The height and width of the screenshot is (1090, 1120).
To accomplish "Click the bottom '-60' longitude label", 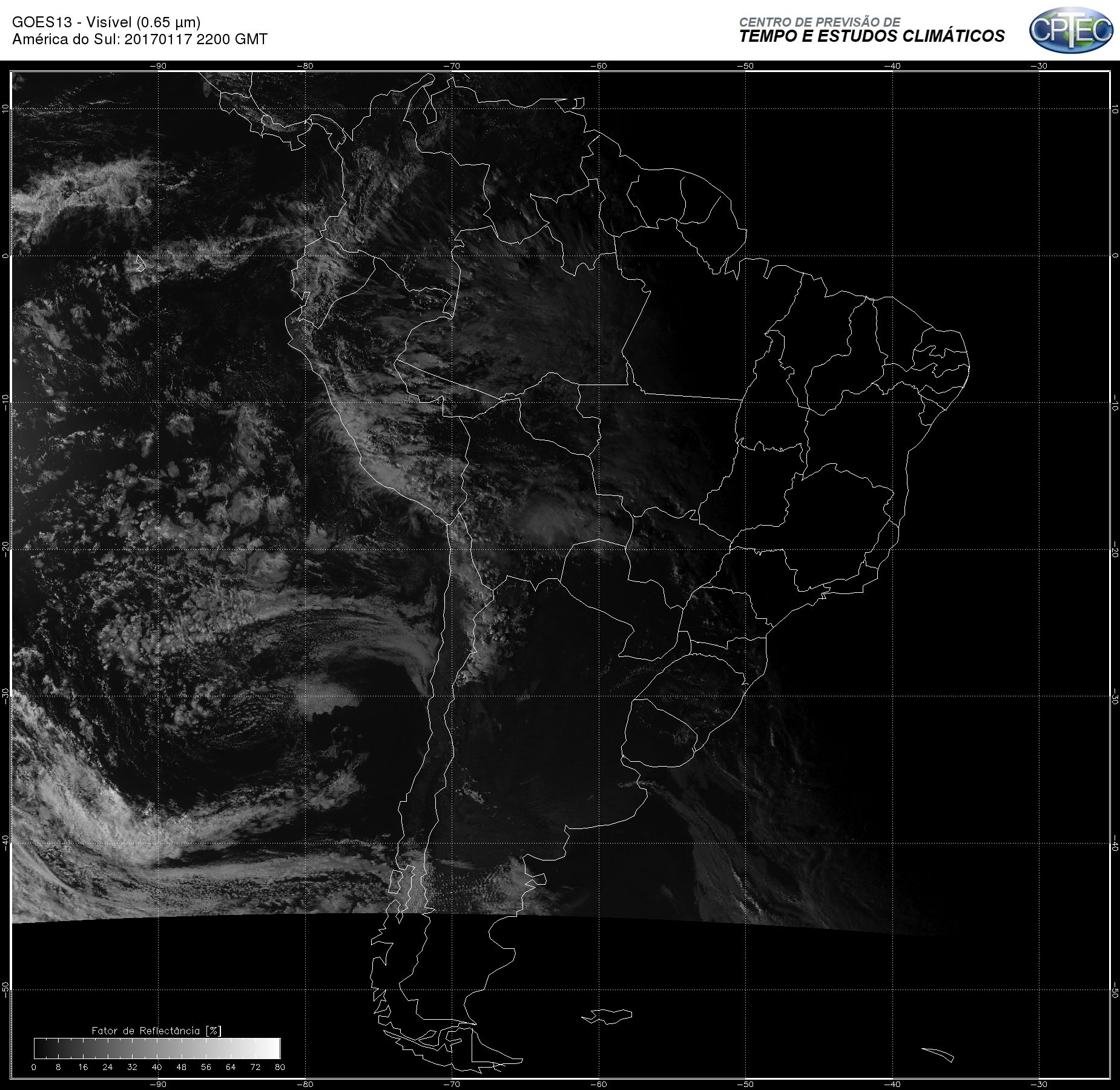I will point(599,1084).
